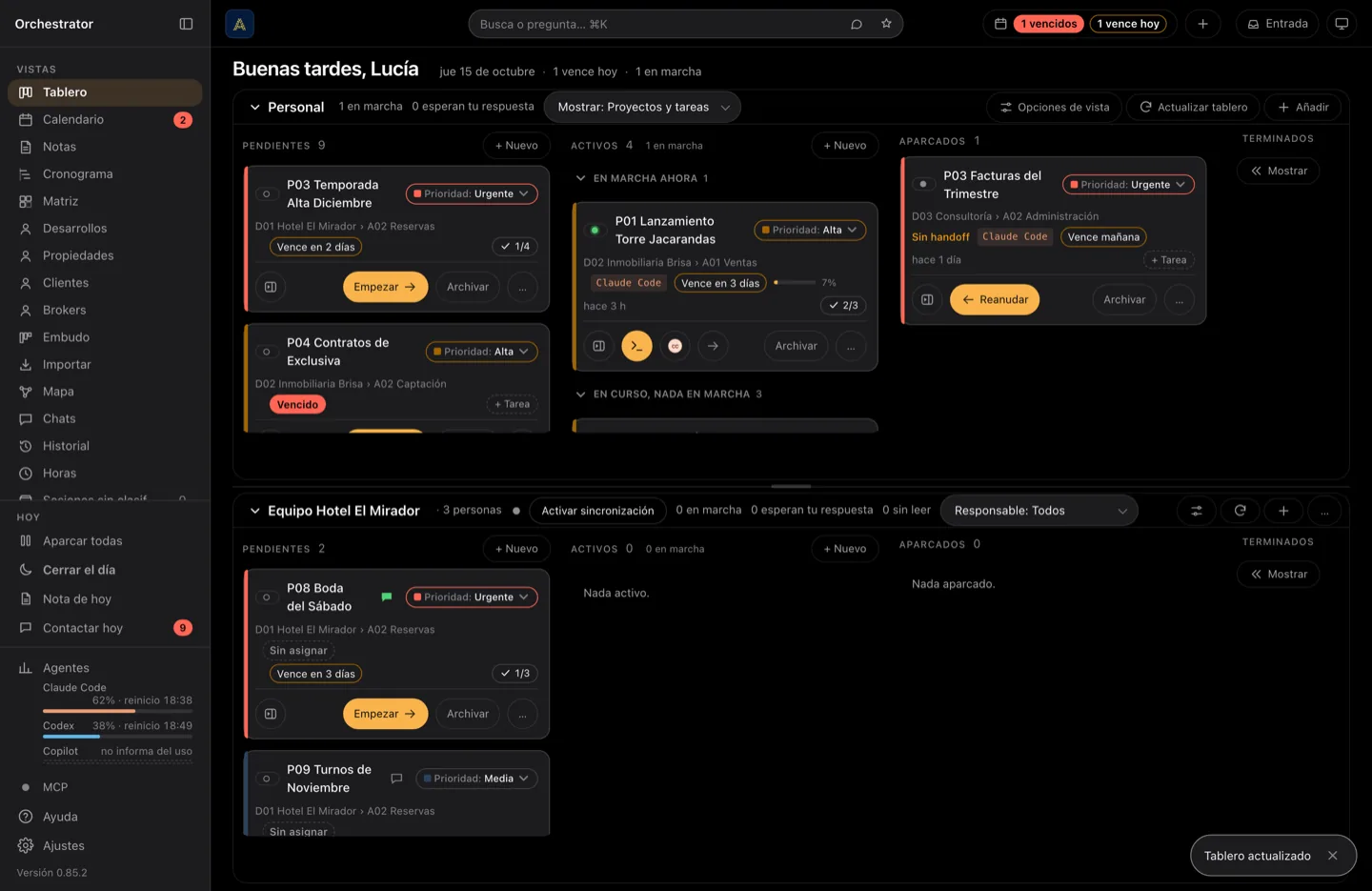Click refresh icon in Equipo Hotel El Mirador header
Screen dimensions: 1372x891
pos(1240,511)
